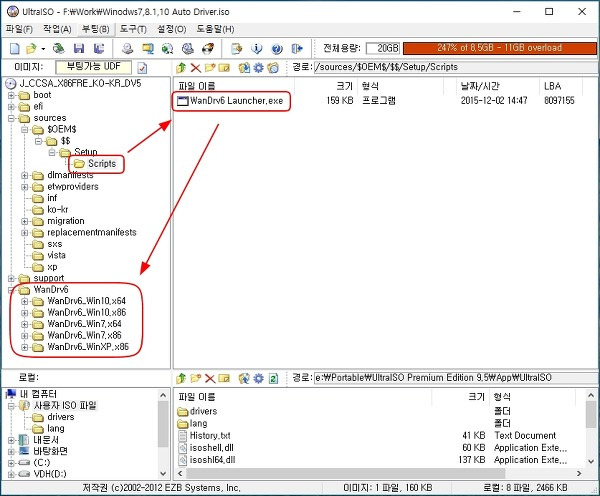Click the gear icon in the local pane toolbar
Image resolution: width=600 pixels, height=496 pixels.
click(x=259, y=379)
